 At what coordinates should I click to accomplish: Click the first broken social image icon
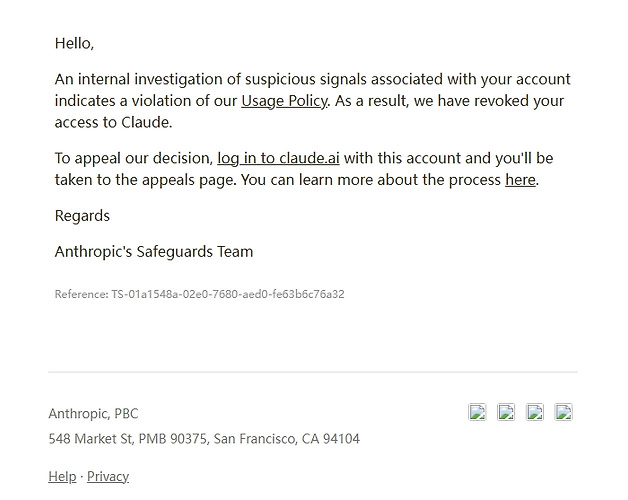coord(477,412)
